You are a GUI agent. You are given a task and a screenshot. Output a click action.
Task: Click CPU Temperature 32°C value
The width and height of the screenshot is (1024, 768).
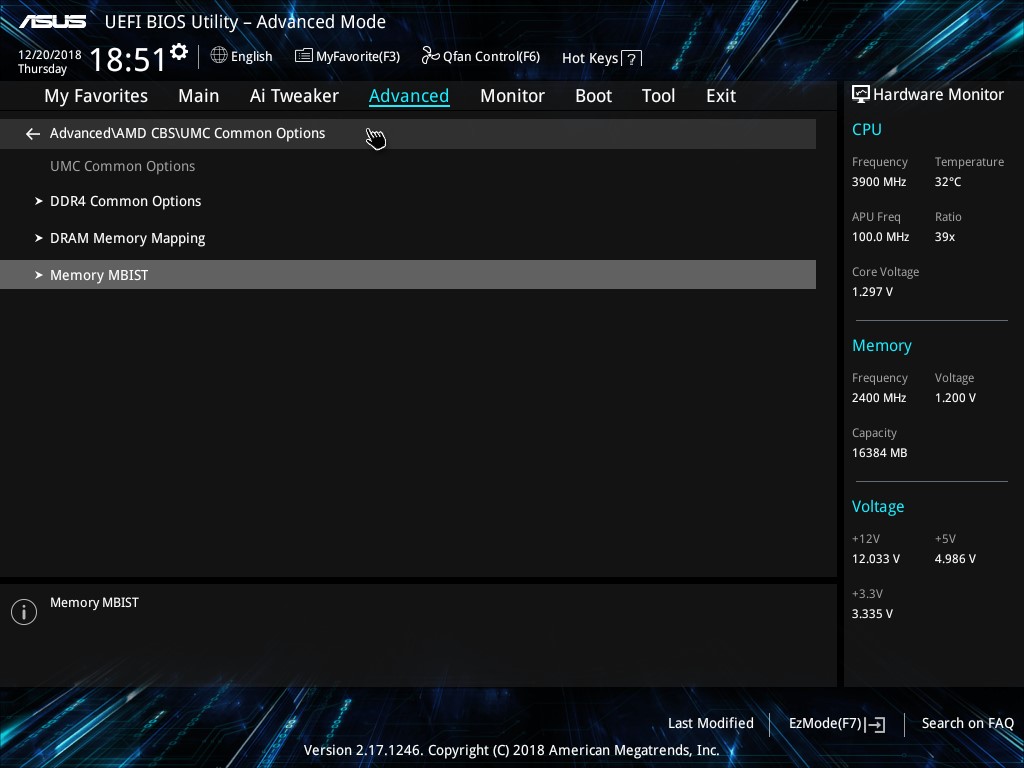[x=948, y=182]
